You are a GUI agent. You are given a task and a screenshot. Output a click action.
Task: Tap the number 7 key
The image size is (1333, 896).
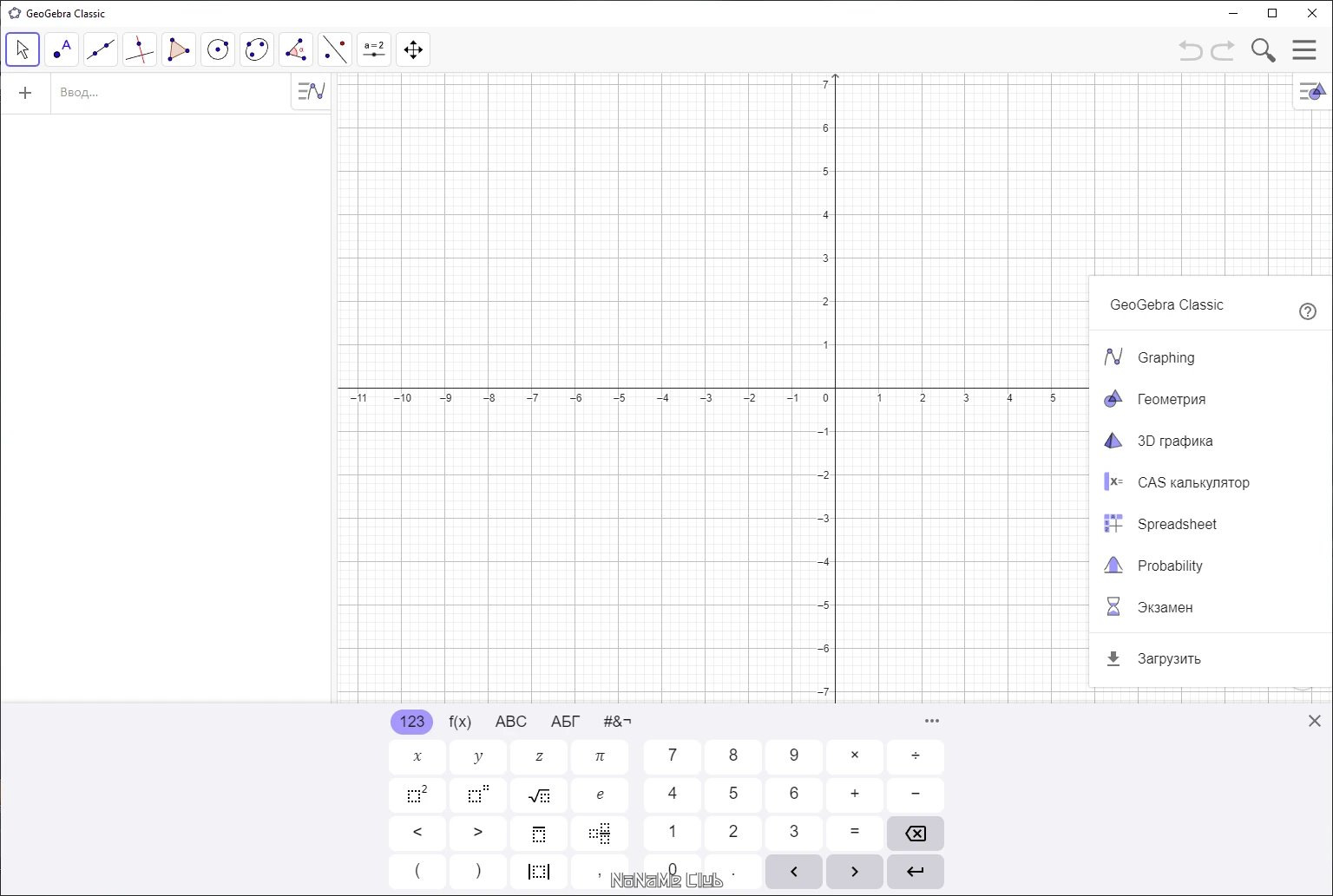(x=673, y=756)
